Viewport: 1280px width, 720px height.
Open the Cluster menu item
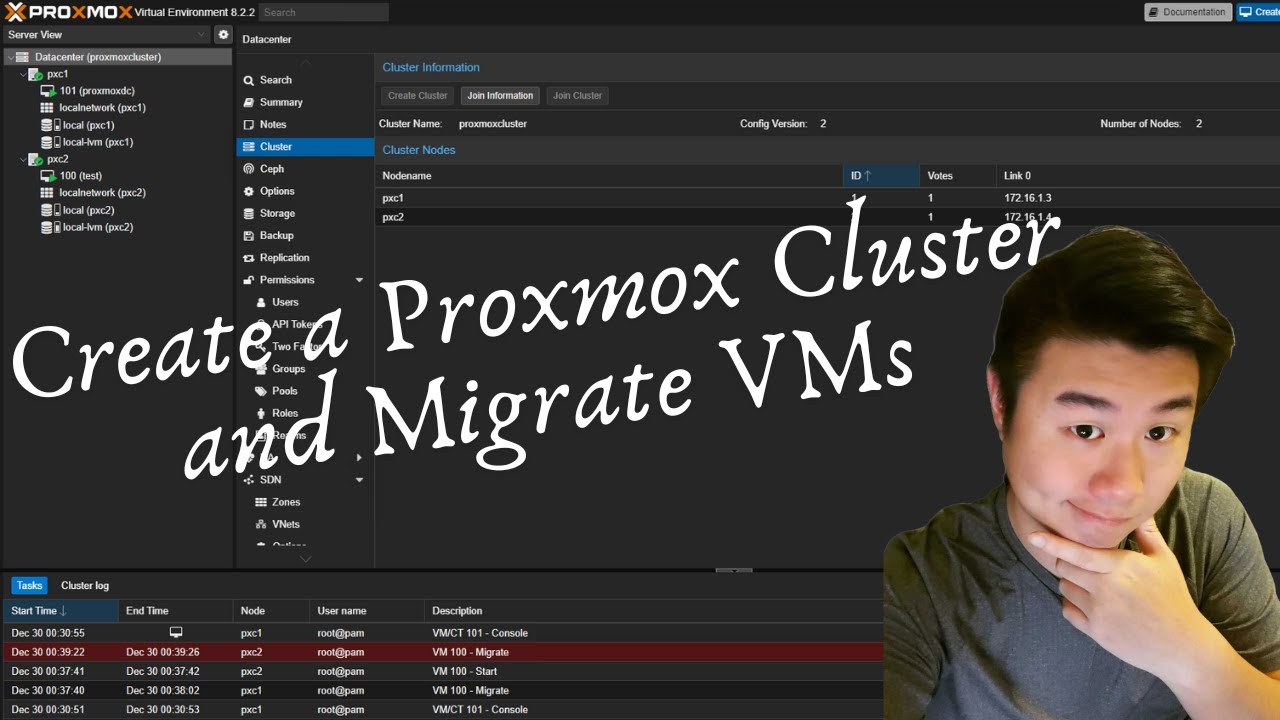tap(305, 146)
